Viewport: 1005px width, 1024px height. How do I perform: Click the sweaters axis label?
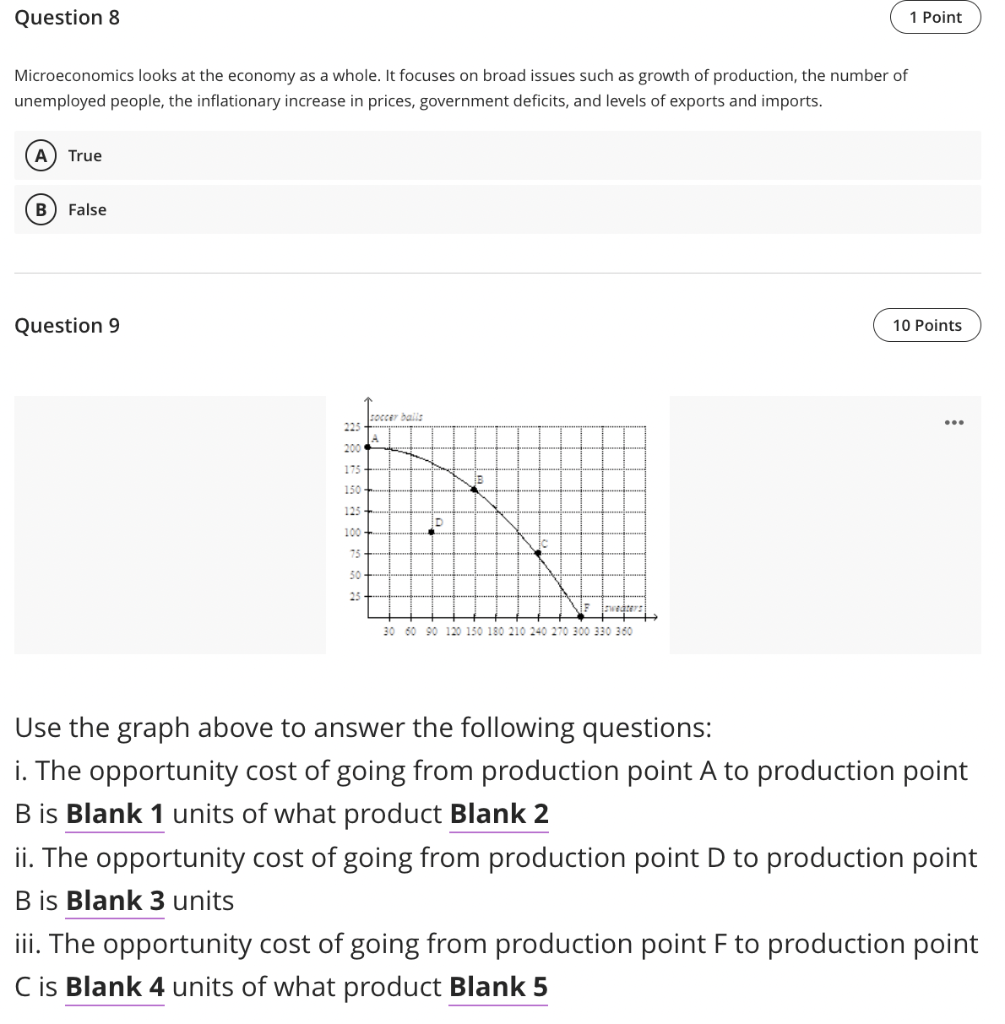(x=623, y=608)
